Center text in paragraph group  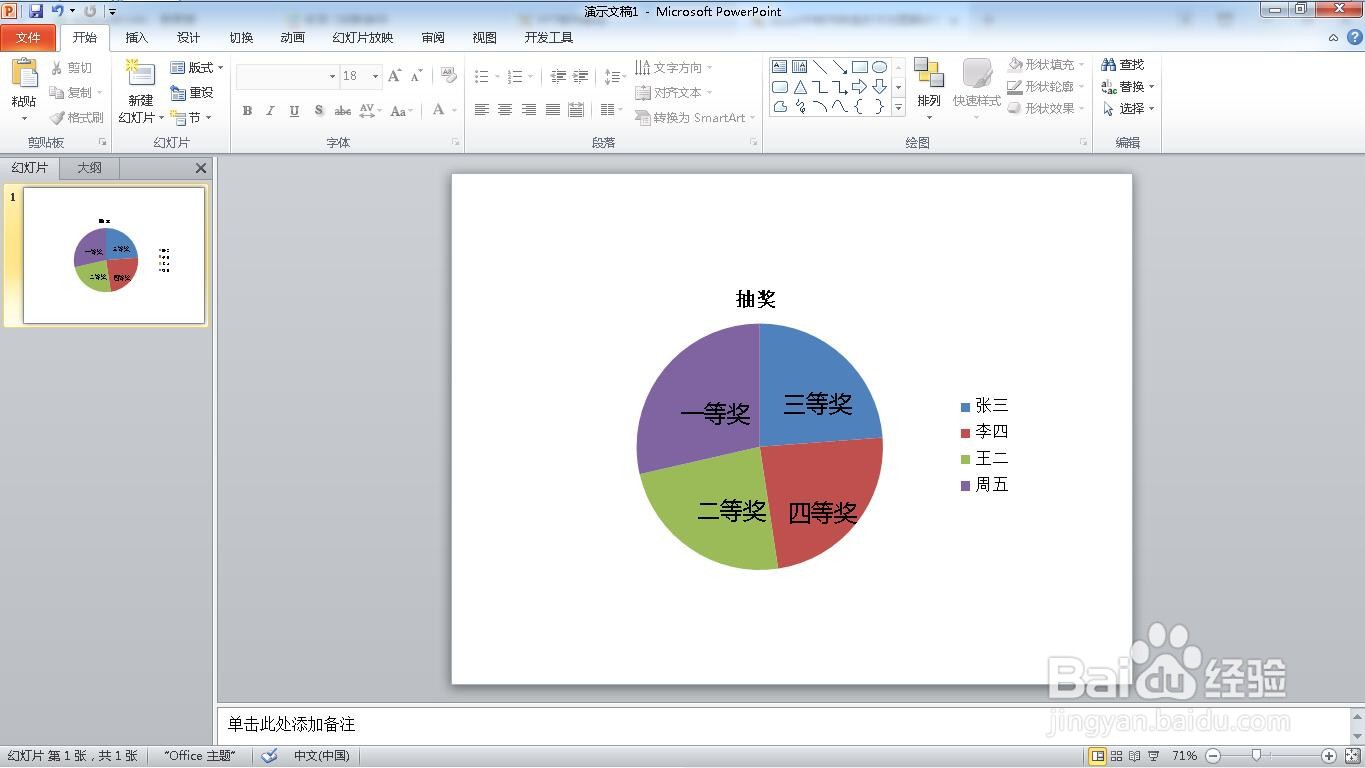505,110
